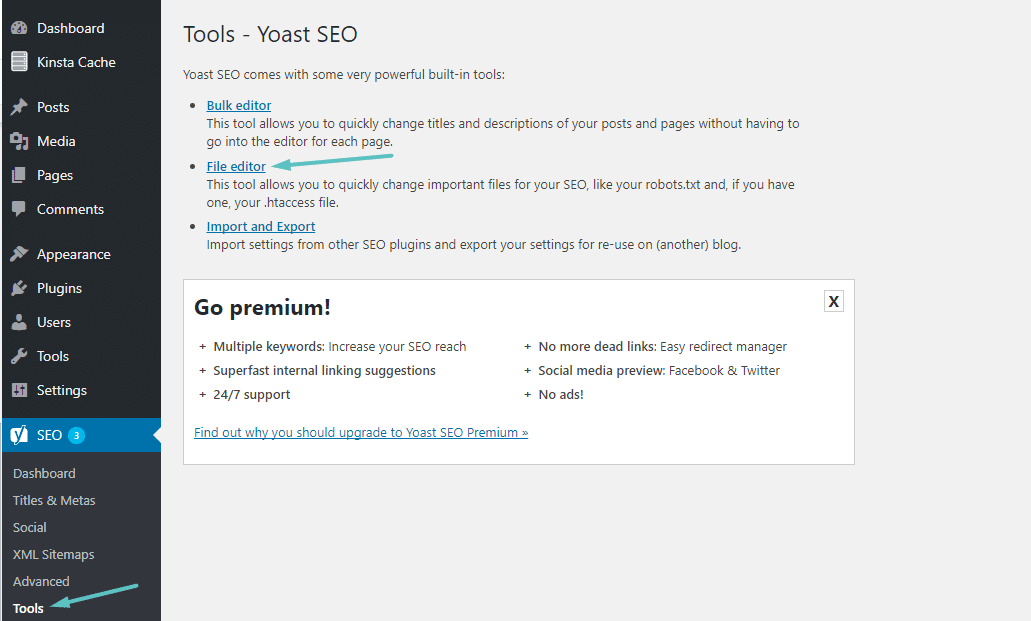Click the Pages document icon

pyautogui.click(x=21, y=174)
